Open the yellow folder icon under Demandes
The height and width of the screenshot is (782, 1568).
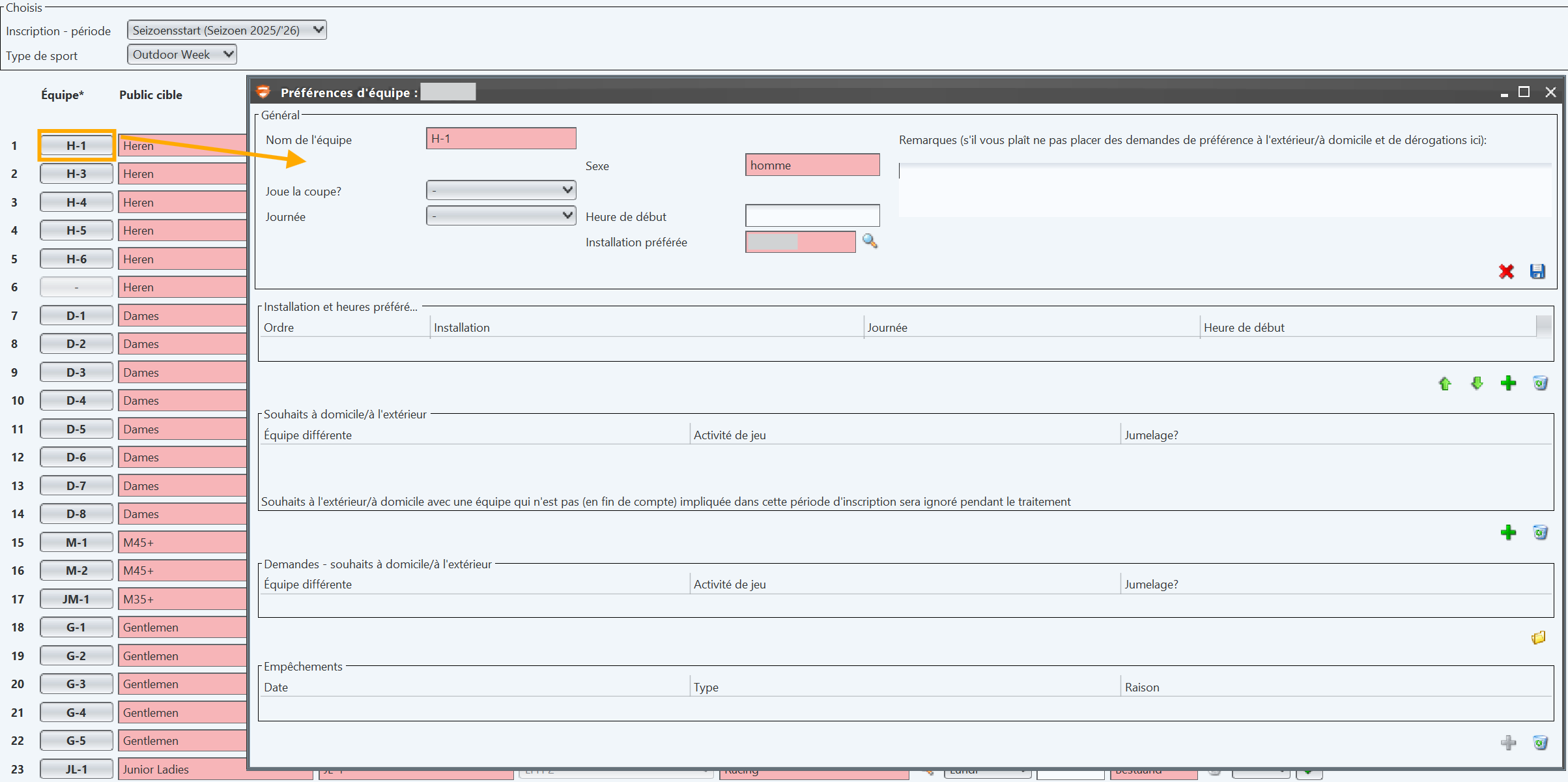pyautogui.click(x=1538, y=637)
